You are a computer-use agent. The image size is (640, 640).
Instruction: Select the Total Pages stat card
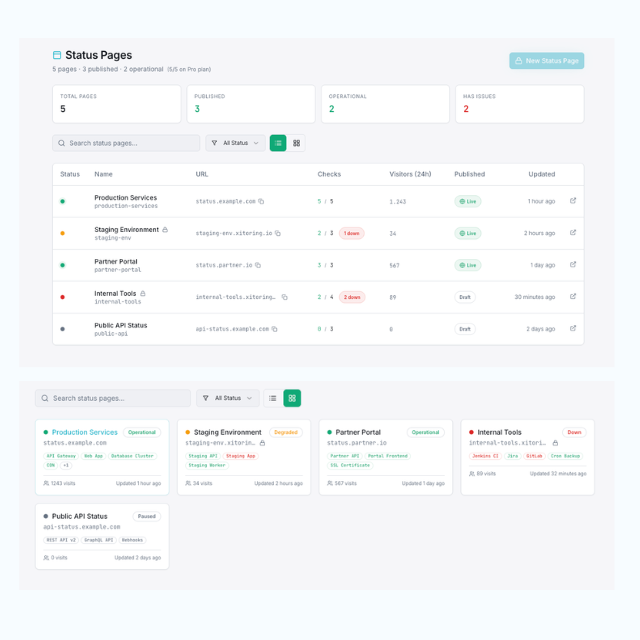[x=116, y=104]
